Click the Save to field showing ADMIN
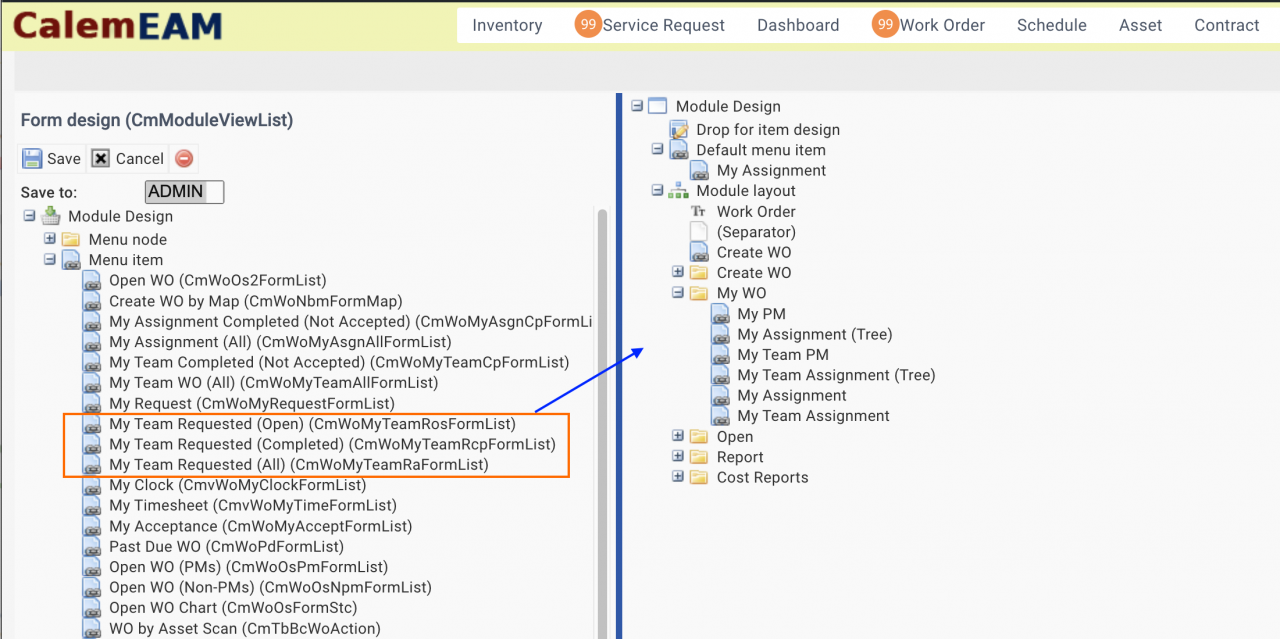Image resolution: width=1280 pixels, height=639 pixels. click(184, 192)
